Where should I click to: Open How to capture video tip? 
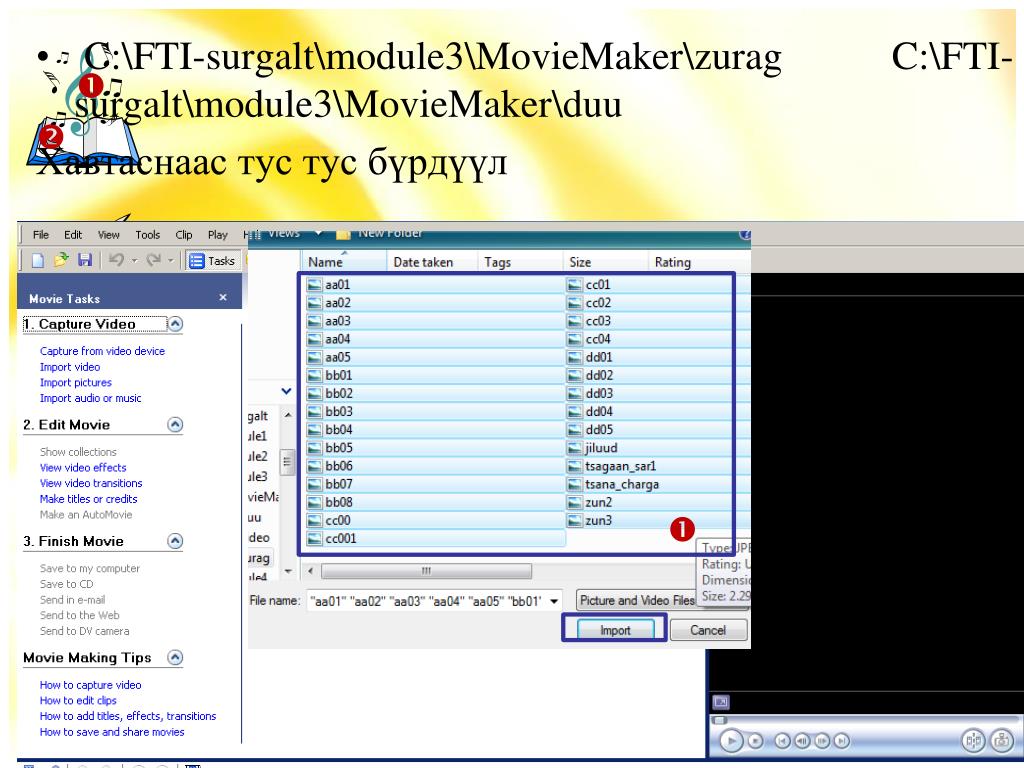(90, 685)
